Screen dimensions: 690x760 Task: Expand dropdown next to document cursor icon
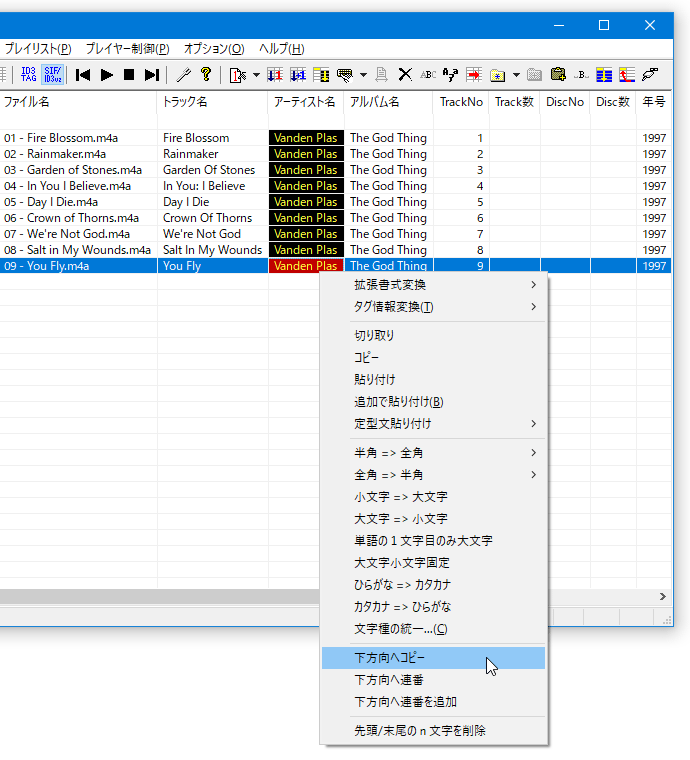click(256, 75)
